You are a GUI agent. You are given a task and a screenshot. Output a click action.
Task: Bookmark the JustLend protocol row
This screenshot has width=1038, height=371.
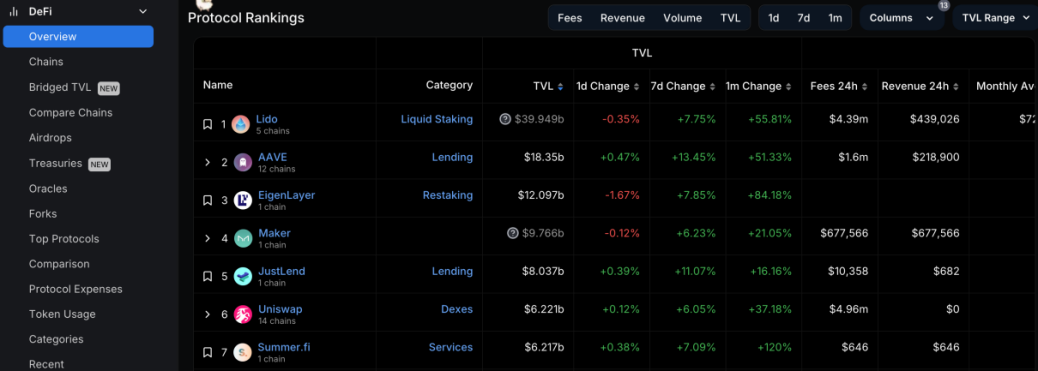[207, 276]
